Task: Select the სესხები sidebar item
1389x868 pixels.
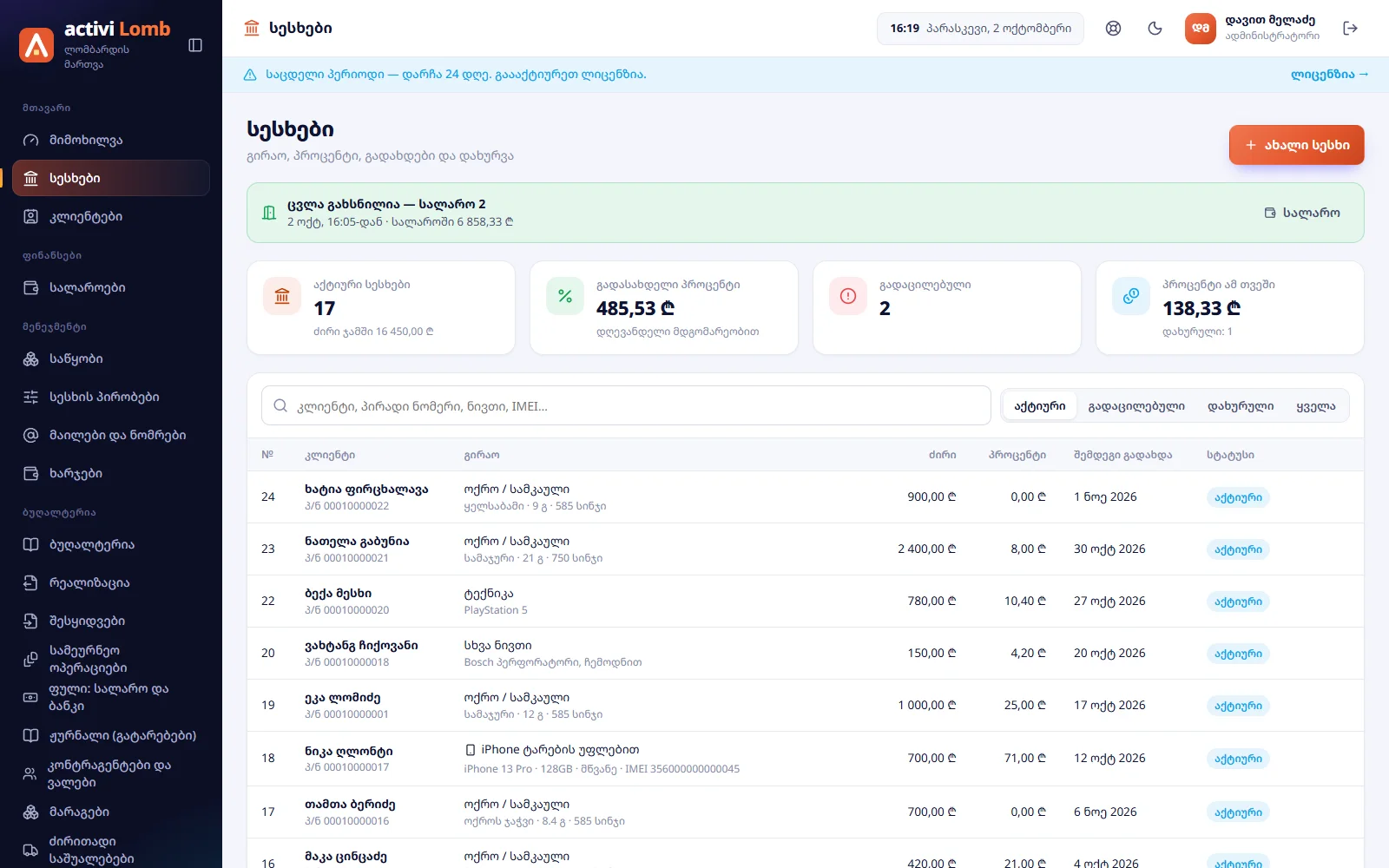Action: (111, 178)
